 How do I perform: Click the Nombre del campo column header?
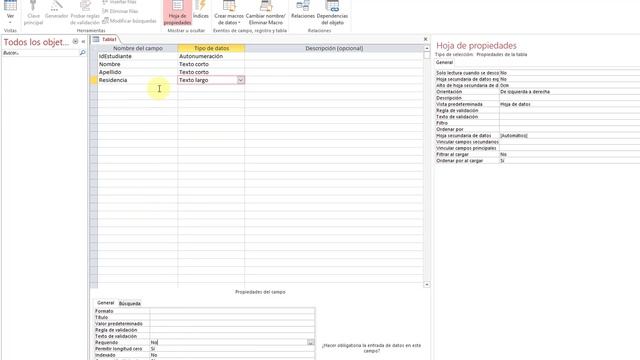[x=138, y=48]
